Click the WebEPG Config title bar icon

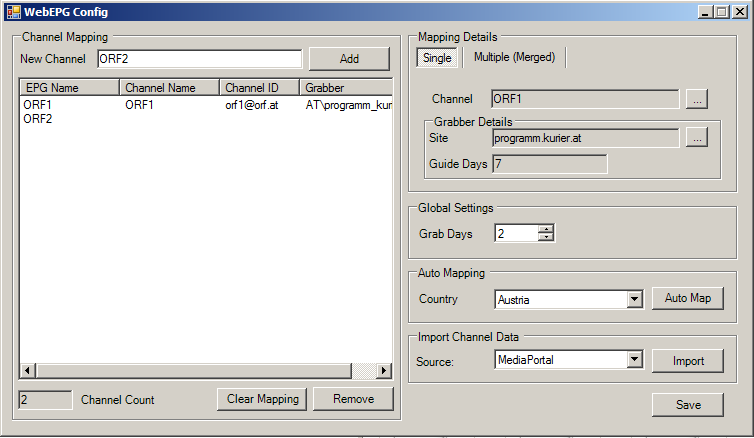tap(13, 12)
